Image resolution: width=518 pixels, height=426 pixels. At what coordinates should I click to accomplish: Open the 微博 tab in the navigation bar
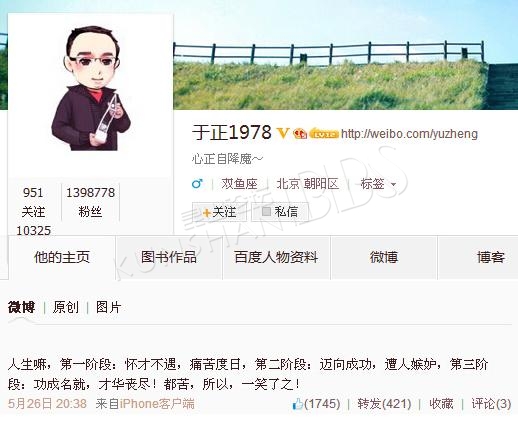pyautogui.click(x=384, y=257)
